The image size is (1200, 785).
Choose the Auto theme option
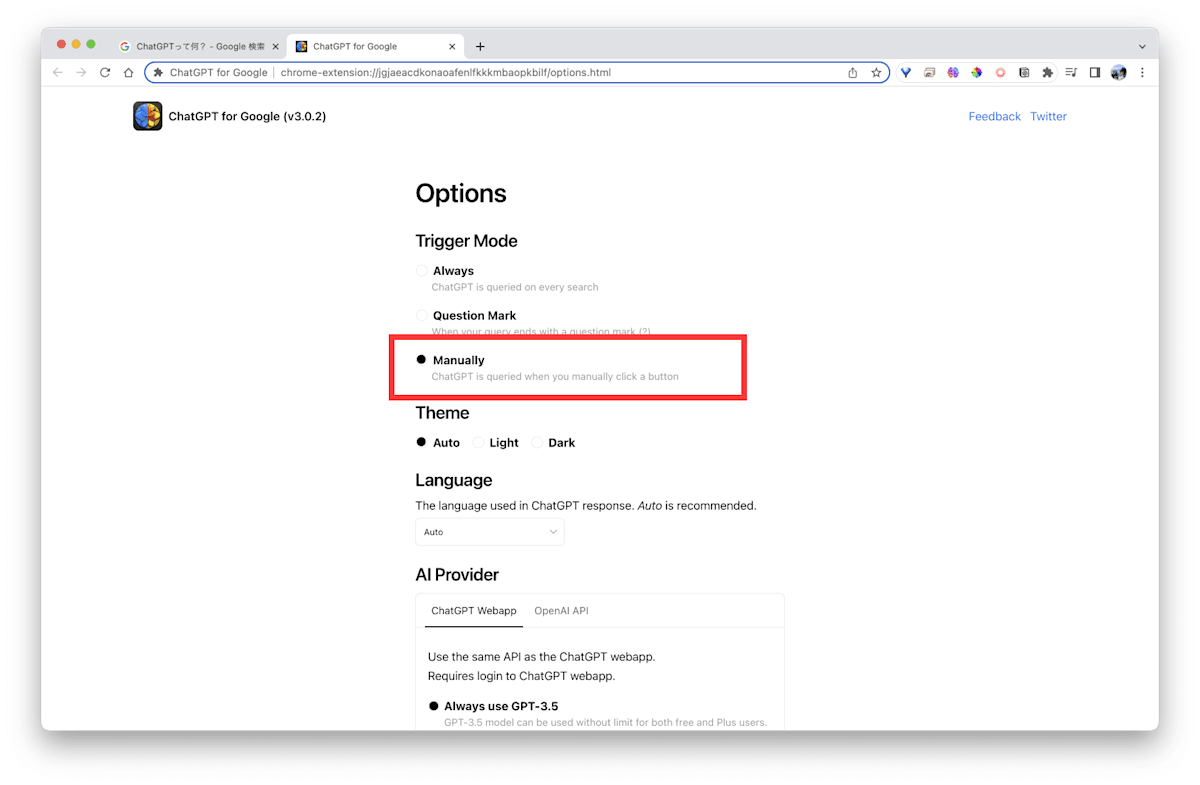[x=422, y=443]
